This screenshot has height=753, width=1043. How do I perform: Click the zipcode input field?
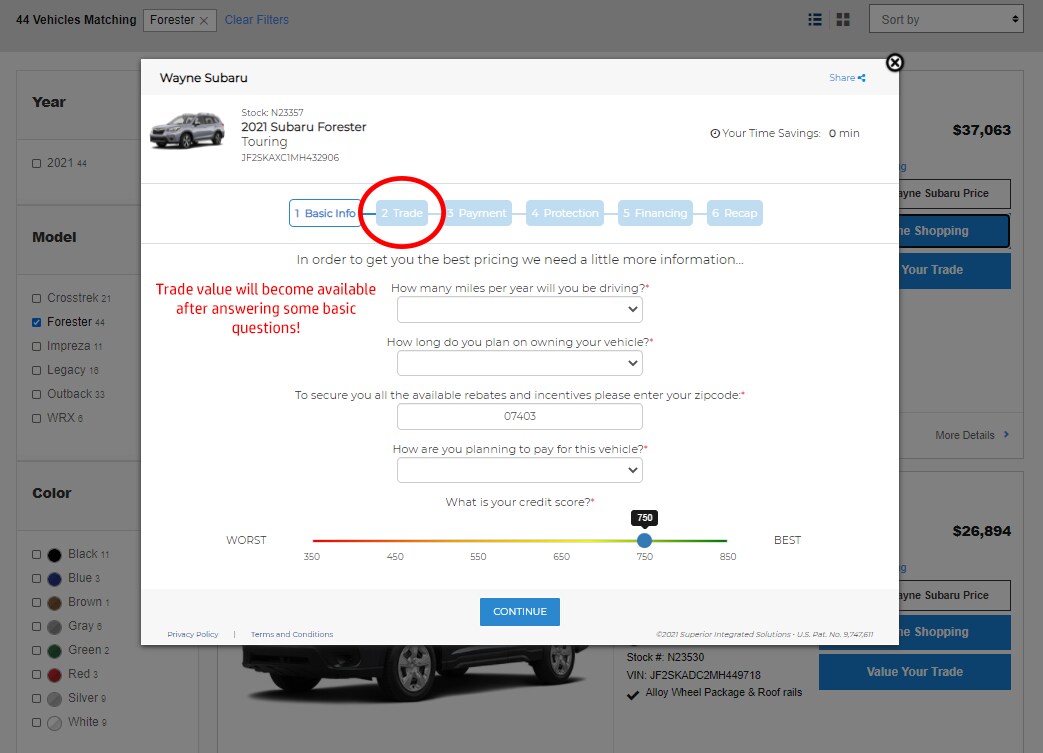click(x=520, y=416)
